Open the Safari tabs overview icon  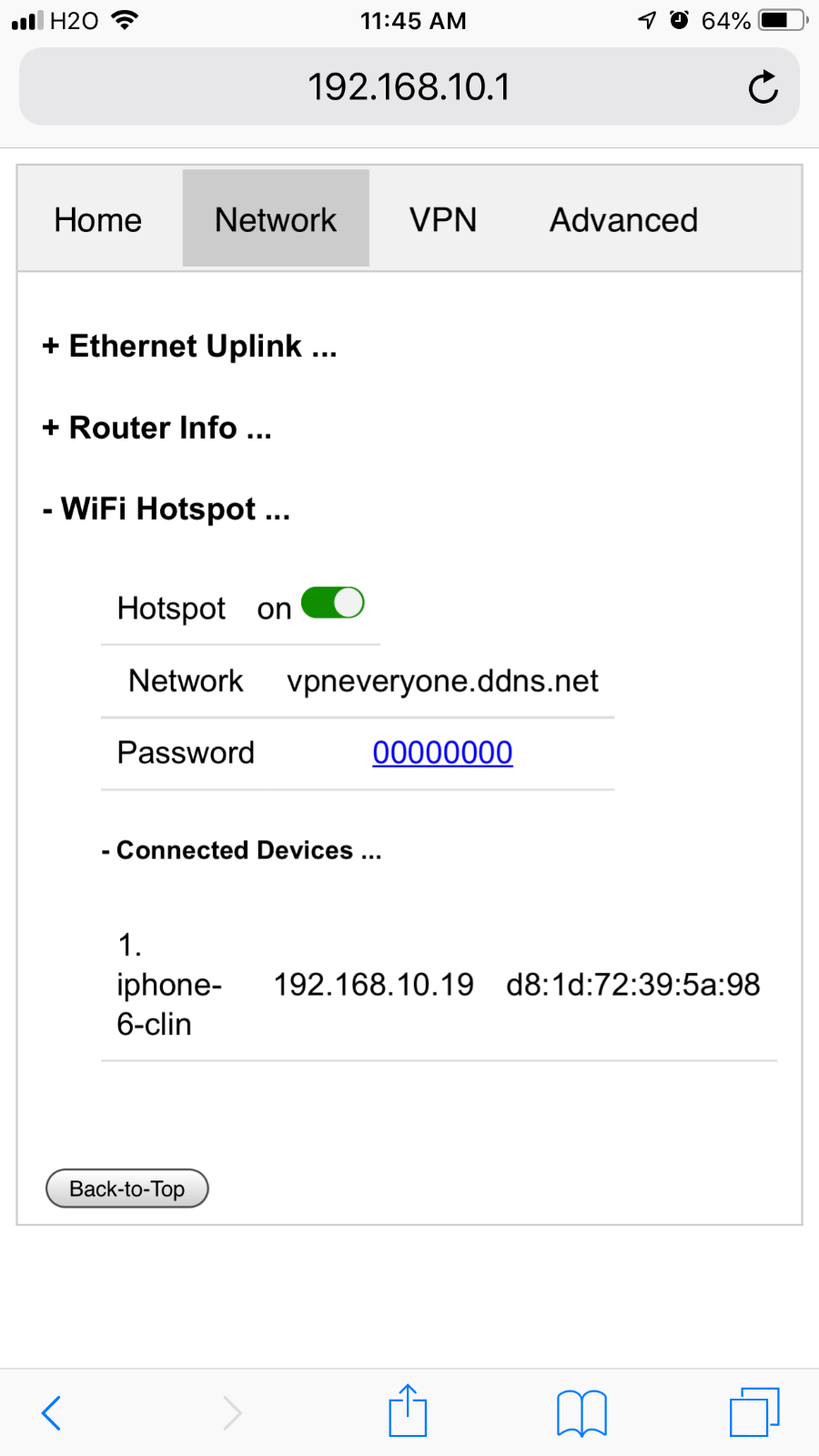coord(754,1412)
